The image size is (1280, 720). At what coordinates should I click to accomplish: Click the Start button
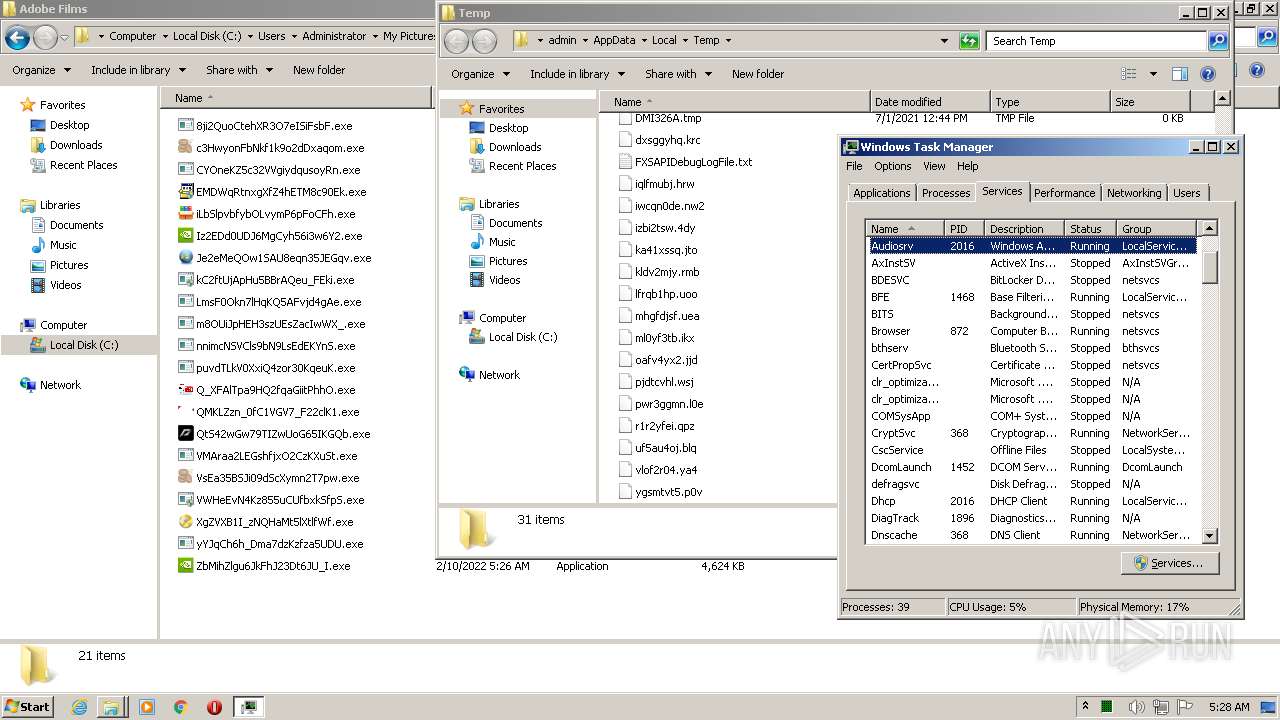pos(28,707)
